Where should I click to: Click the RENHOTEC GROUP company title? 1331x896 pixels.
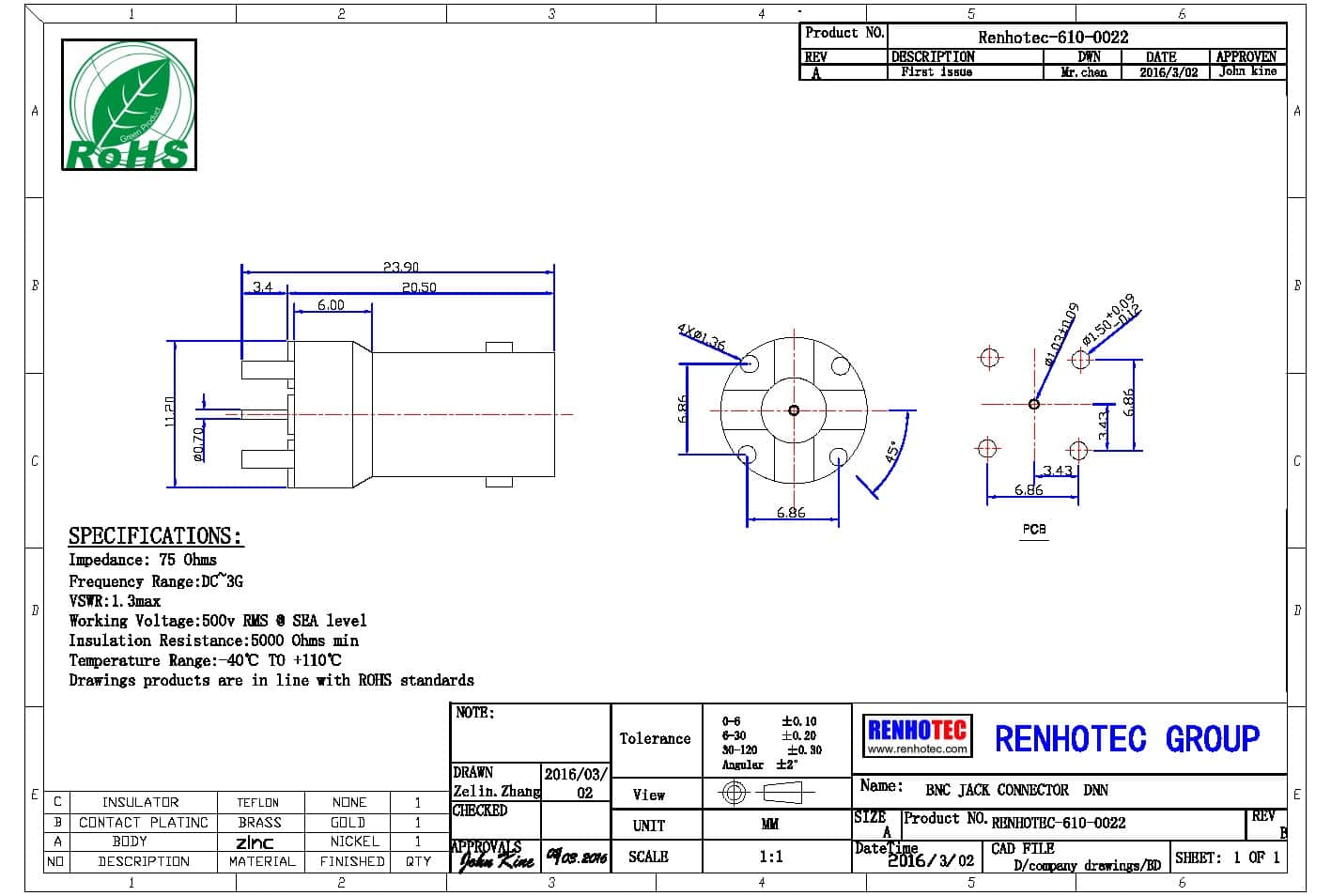coord(1126,739)
